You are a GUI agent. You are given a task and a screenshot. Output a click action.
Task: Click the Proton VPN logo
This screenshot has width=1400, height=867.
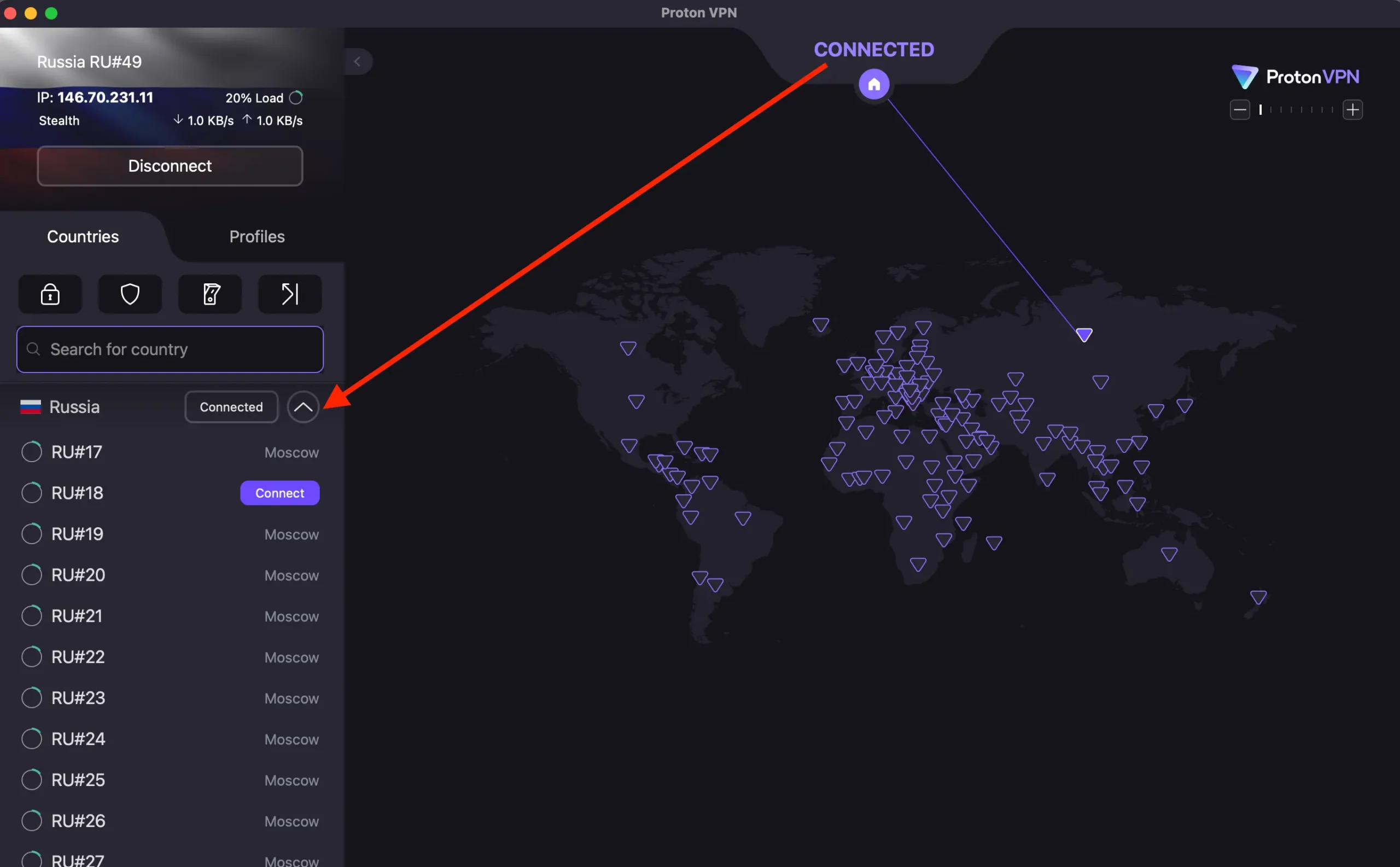click(1294, 76)
